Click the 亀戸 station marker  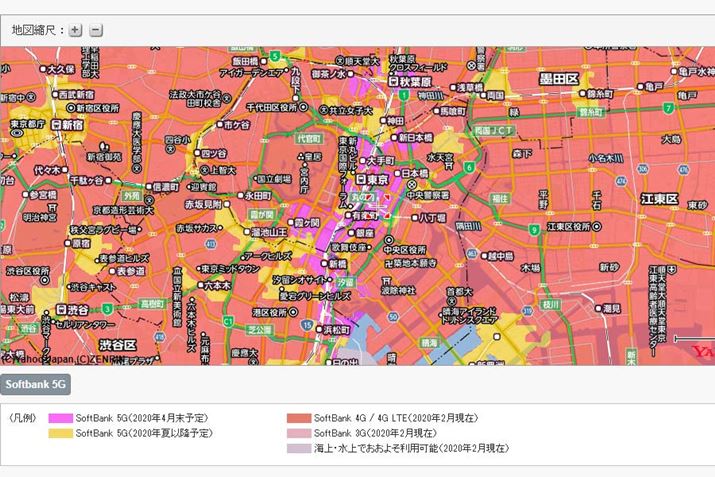pyautogui.click(x=640, y=86)
